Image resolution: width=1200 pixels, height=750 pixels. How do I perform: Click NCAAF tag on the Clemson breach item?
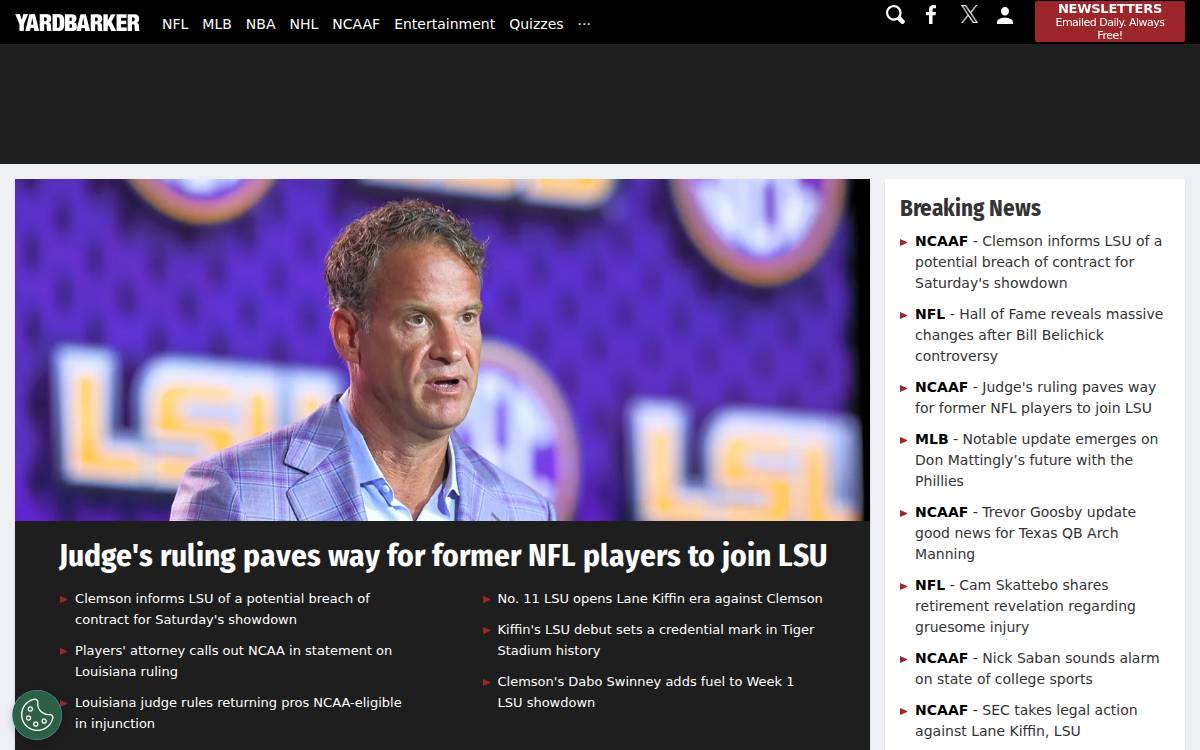941,241
